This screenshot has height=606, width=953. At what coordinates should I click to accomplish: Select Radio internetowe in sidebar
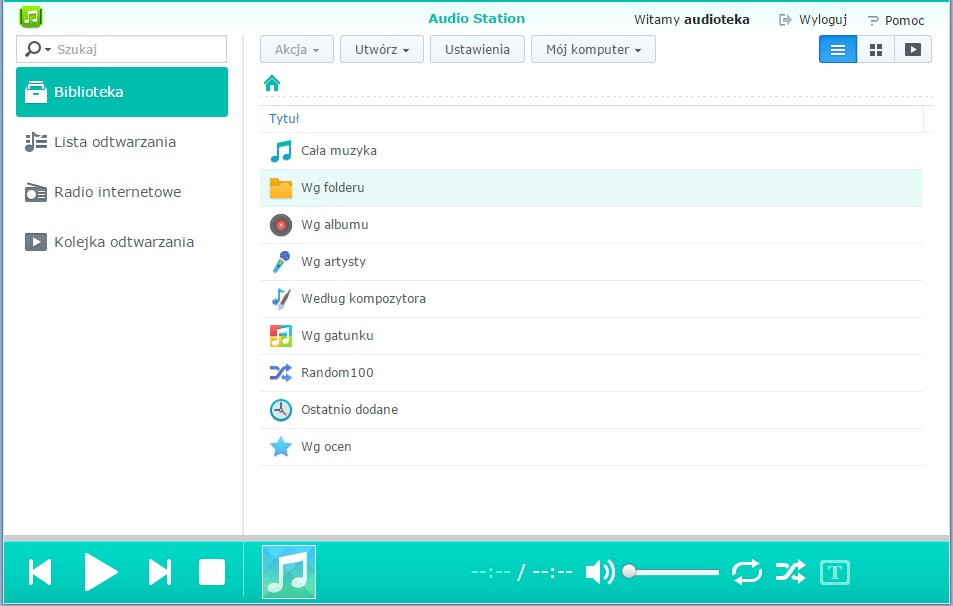click(x=117, y=192)
